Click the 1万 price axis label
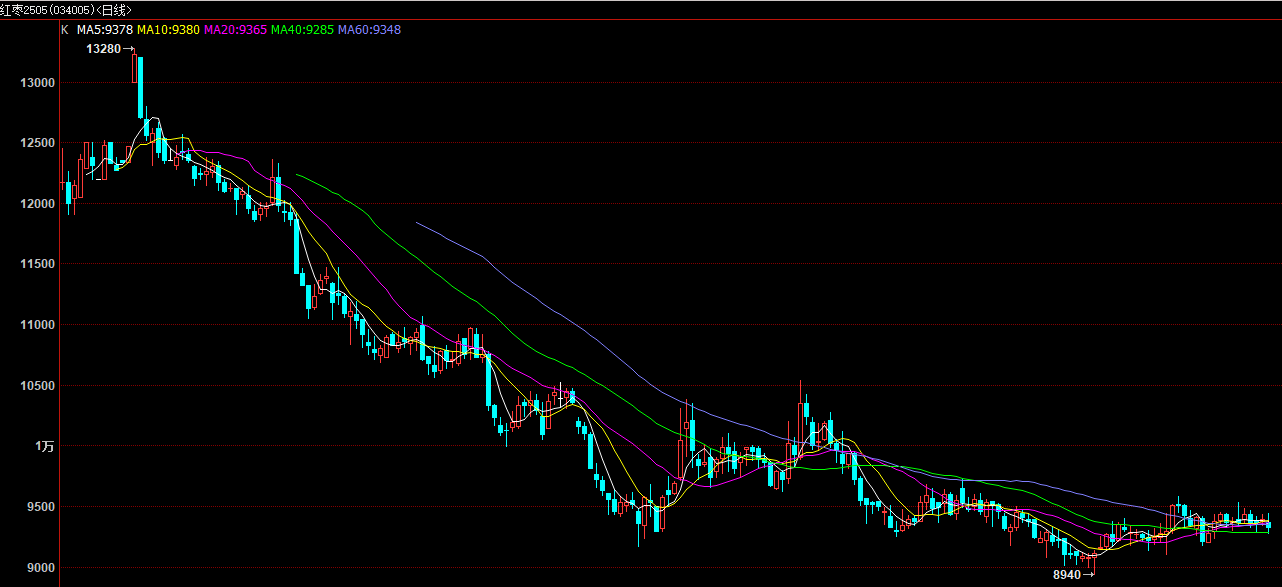This screenshot has width=1282, height=587. [44, 446]
